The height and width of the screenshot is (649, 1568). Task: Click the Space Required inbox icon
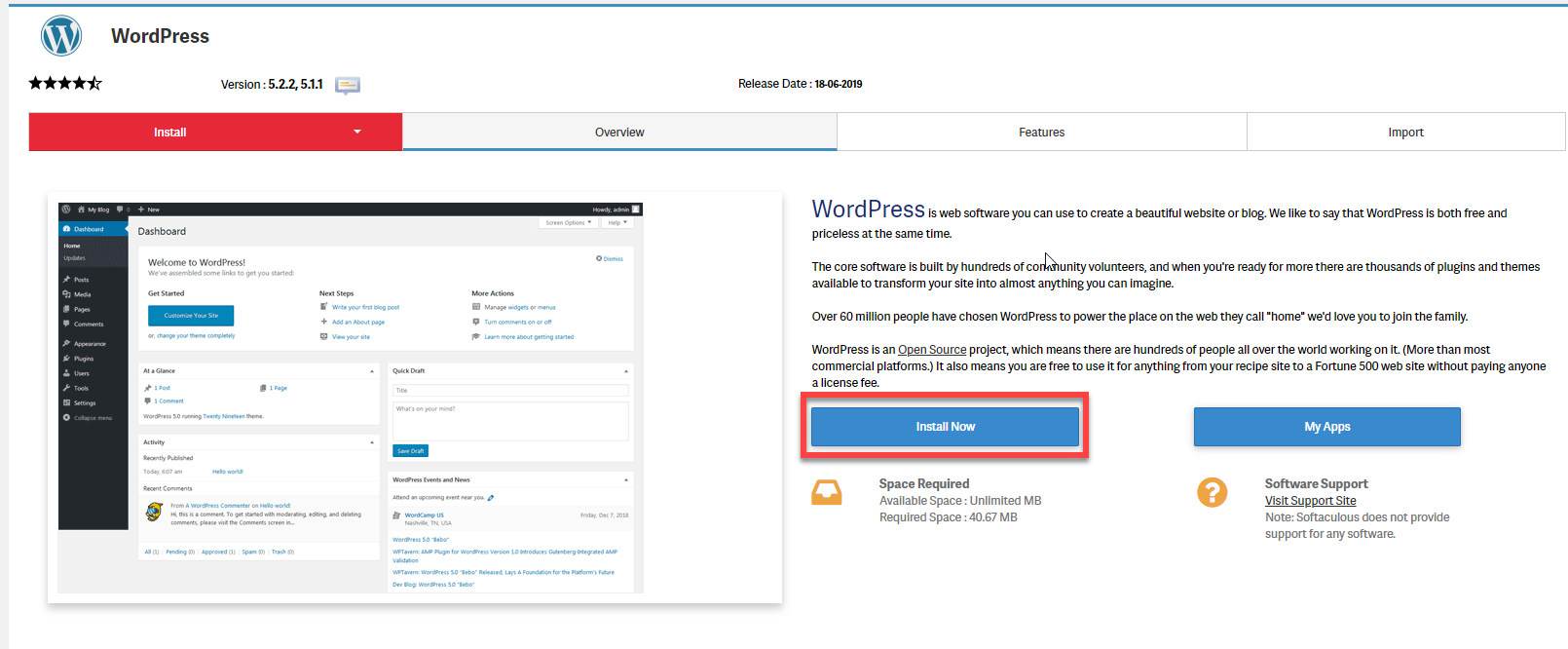[827, 492]
